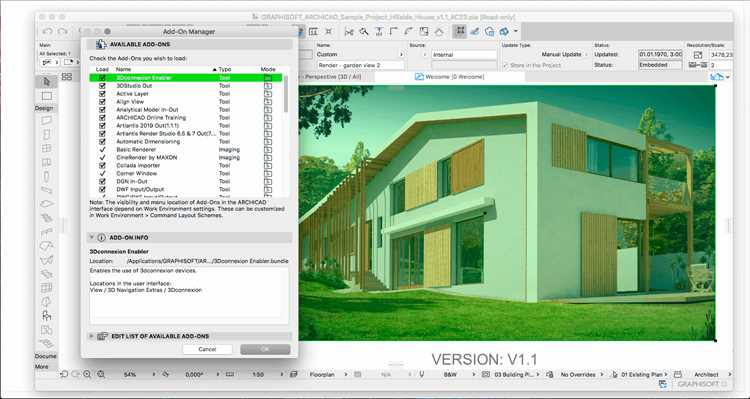Open the 1:50 scale dropdown
Screen dimensions: 750x399
tap(283, 375)
